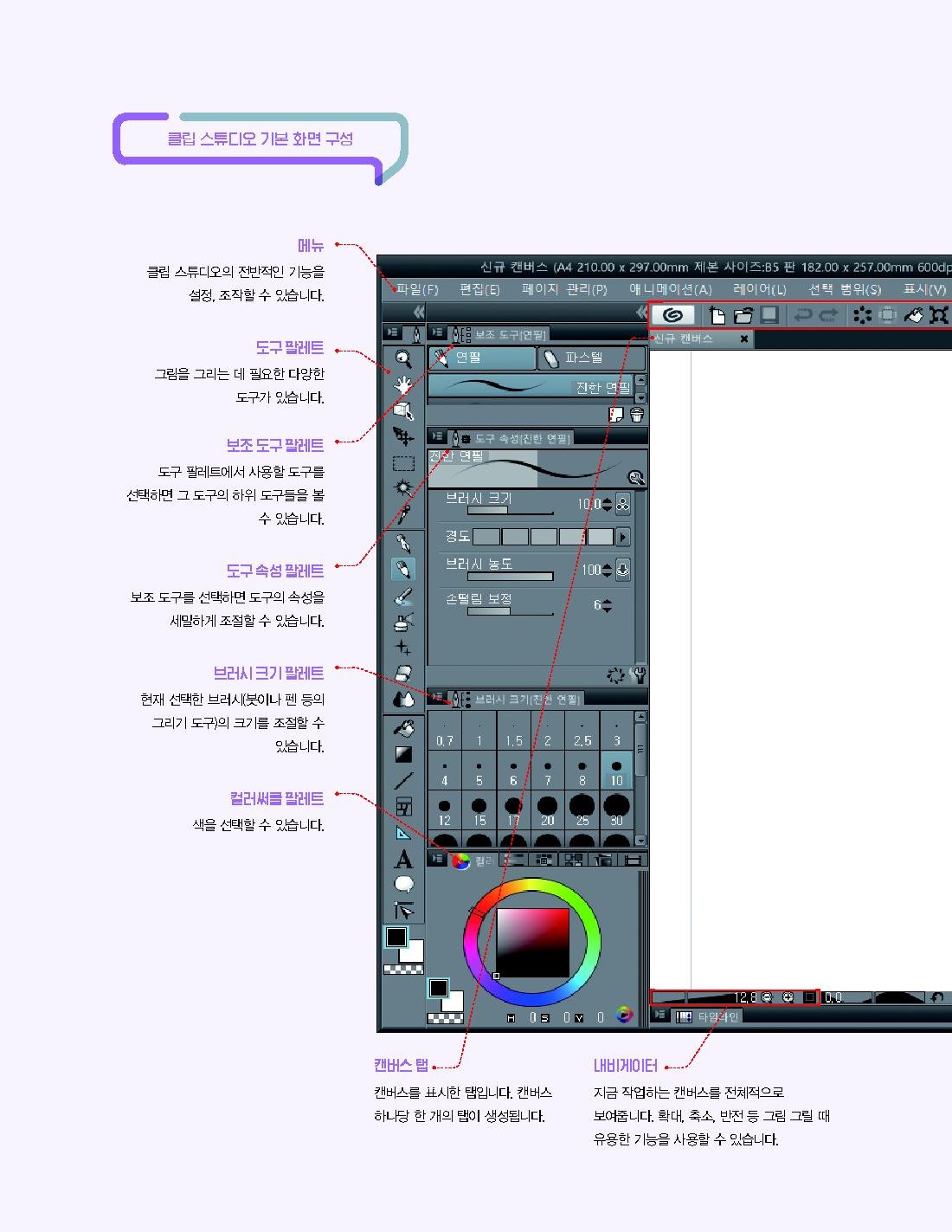
Task: Click the Fill command bucket icon
Action: pyautogui.click(x=914, y=315)
